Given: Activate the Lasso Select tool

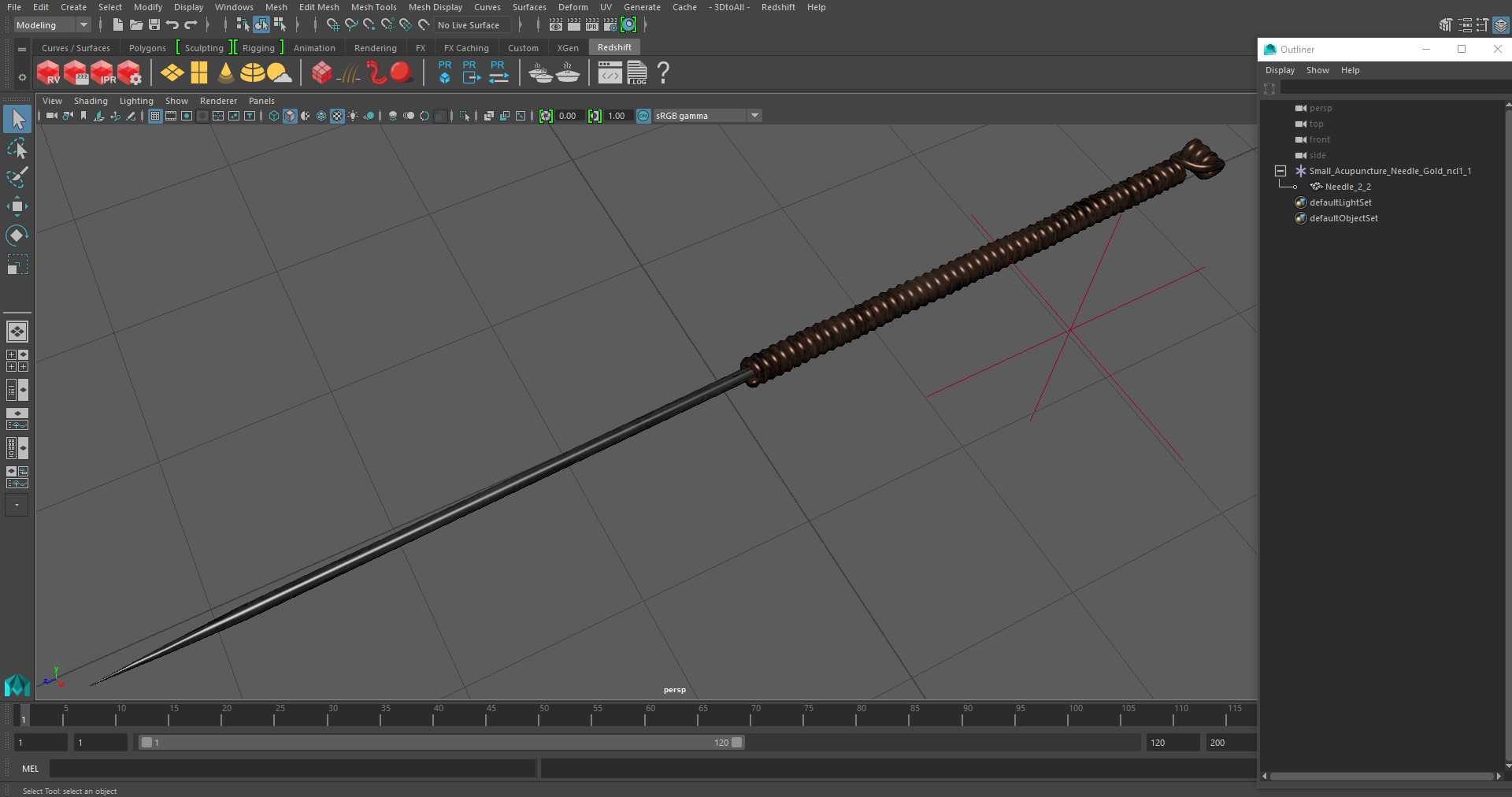Looking at the screenshot, I should coord(17,148).
